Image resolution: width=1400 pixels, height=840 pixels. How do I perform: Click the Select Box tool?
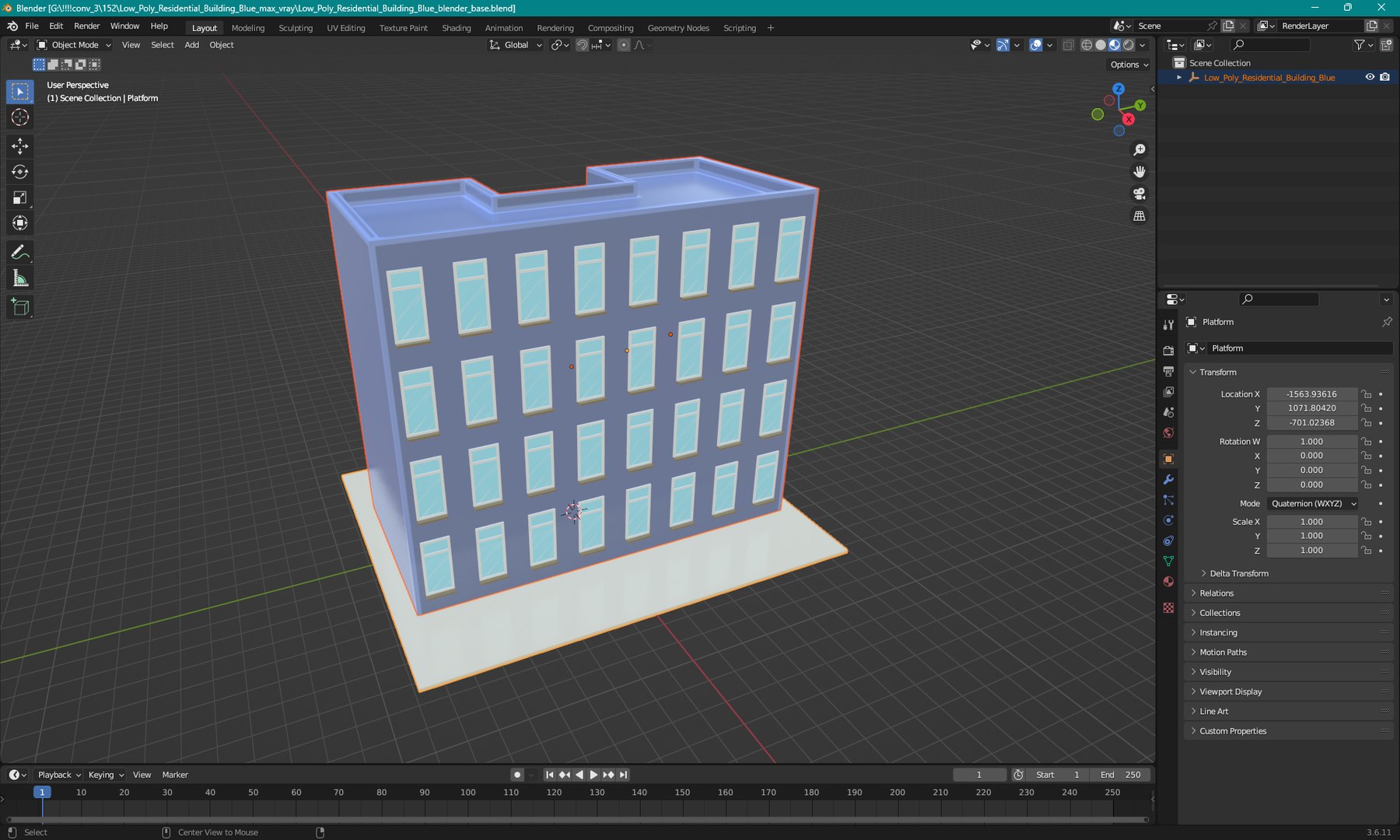click(x=20, y=92)
